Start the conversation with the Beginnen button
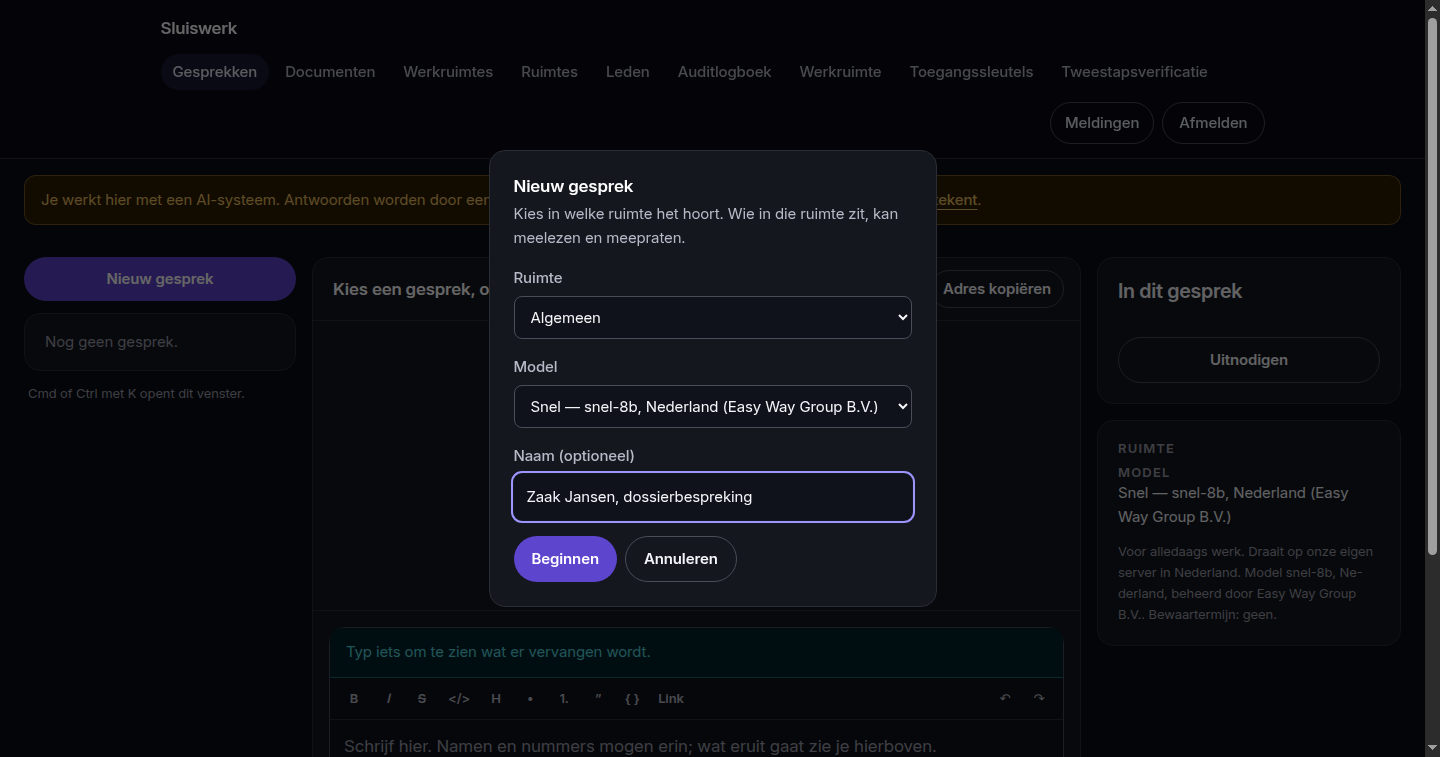 point(565,559)
